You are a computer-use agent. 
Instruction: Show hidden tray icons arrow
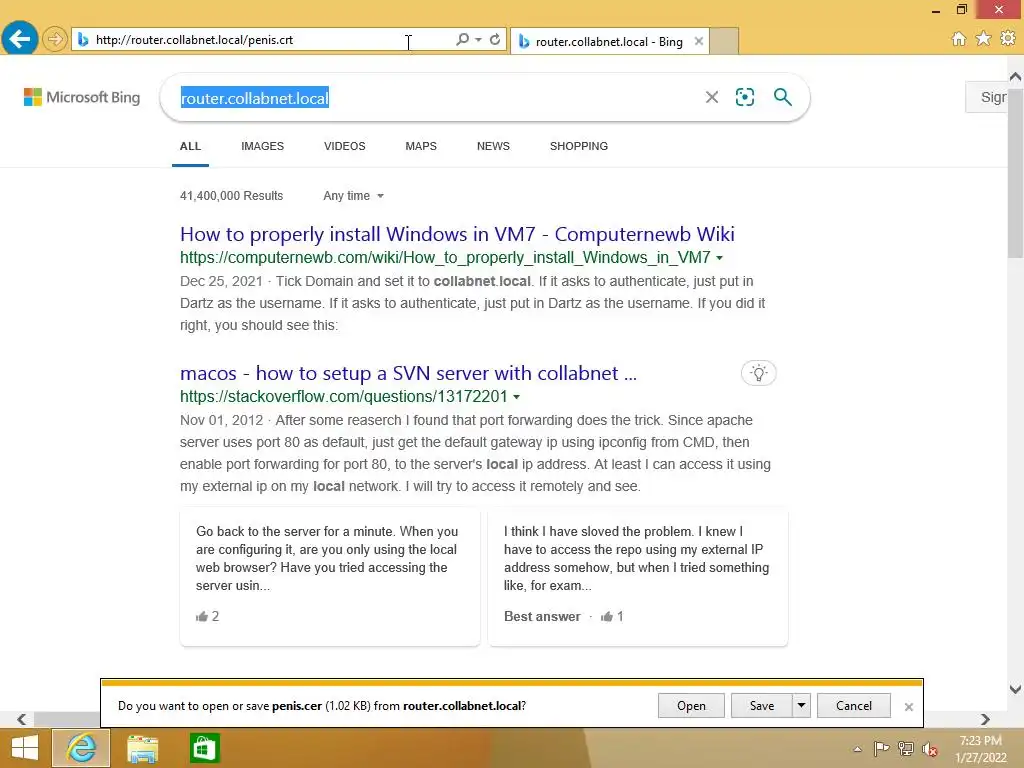point(857,749)
